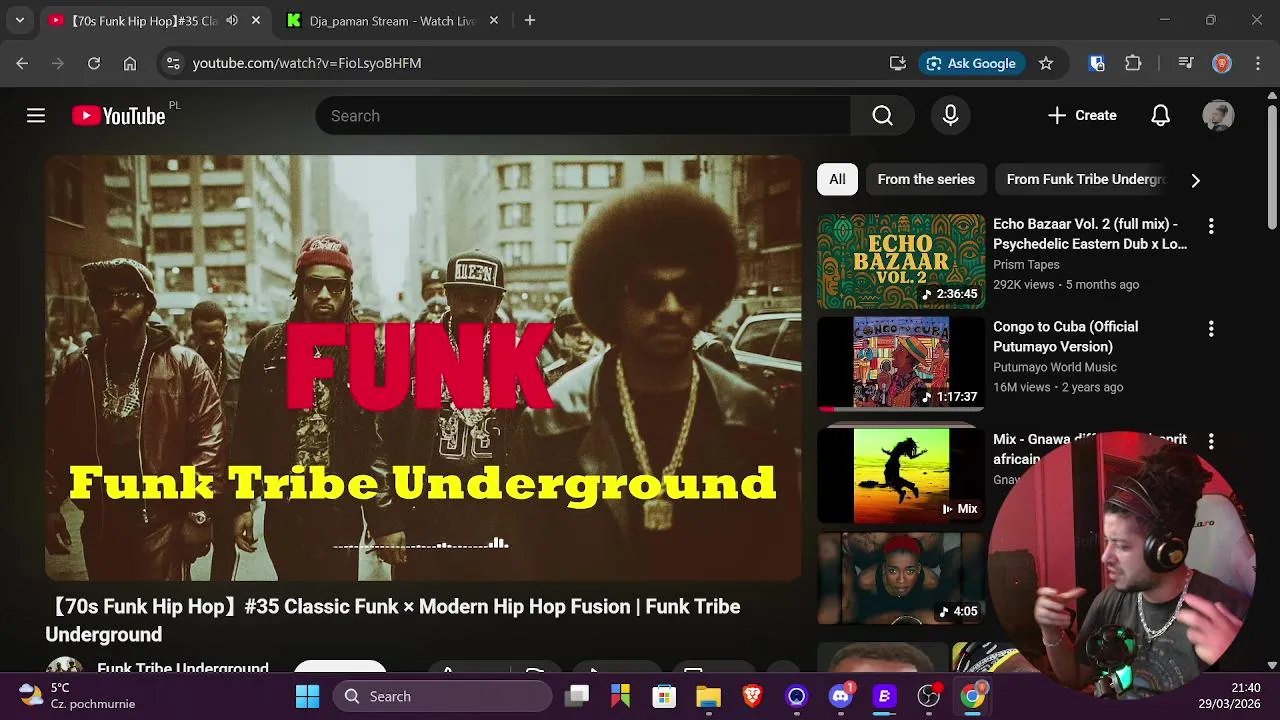The height and width of the screenshot is (720, 1280).
Task: Open the clock showing 21:40 29/03/2026
Action: coord(1230,696)
